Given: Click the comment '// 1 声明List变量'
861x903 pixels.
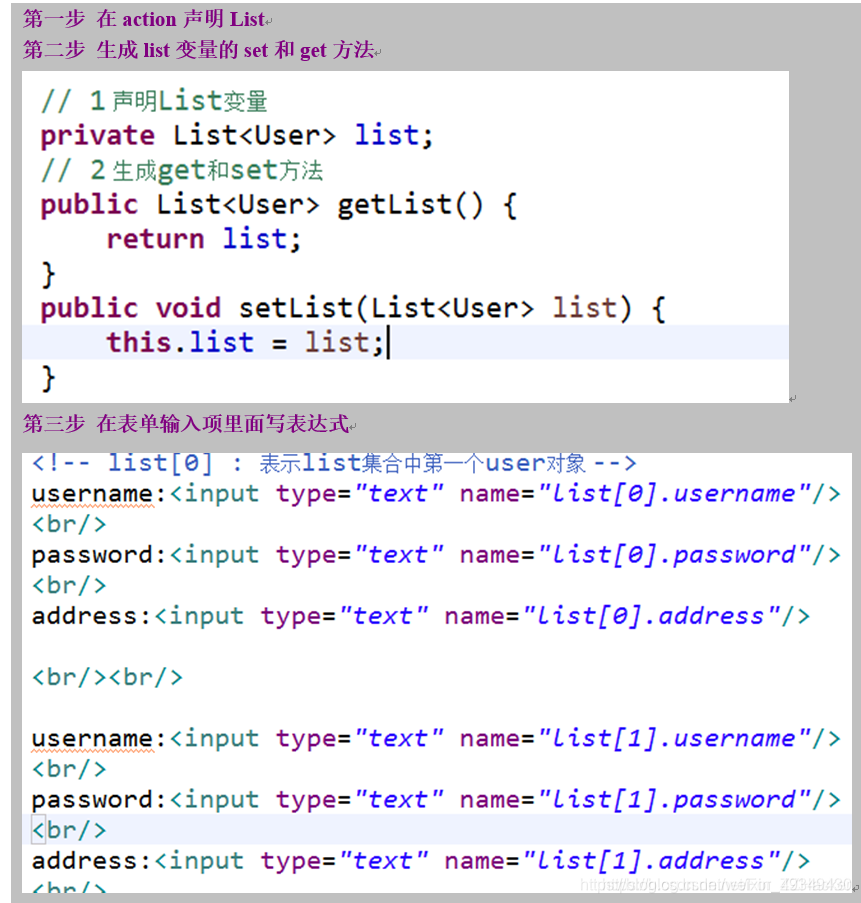Looking at the screenshot, I should pyautogui.click(x=154, y=101).
